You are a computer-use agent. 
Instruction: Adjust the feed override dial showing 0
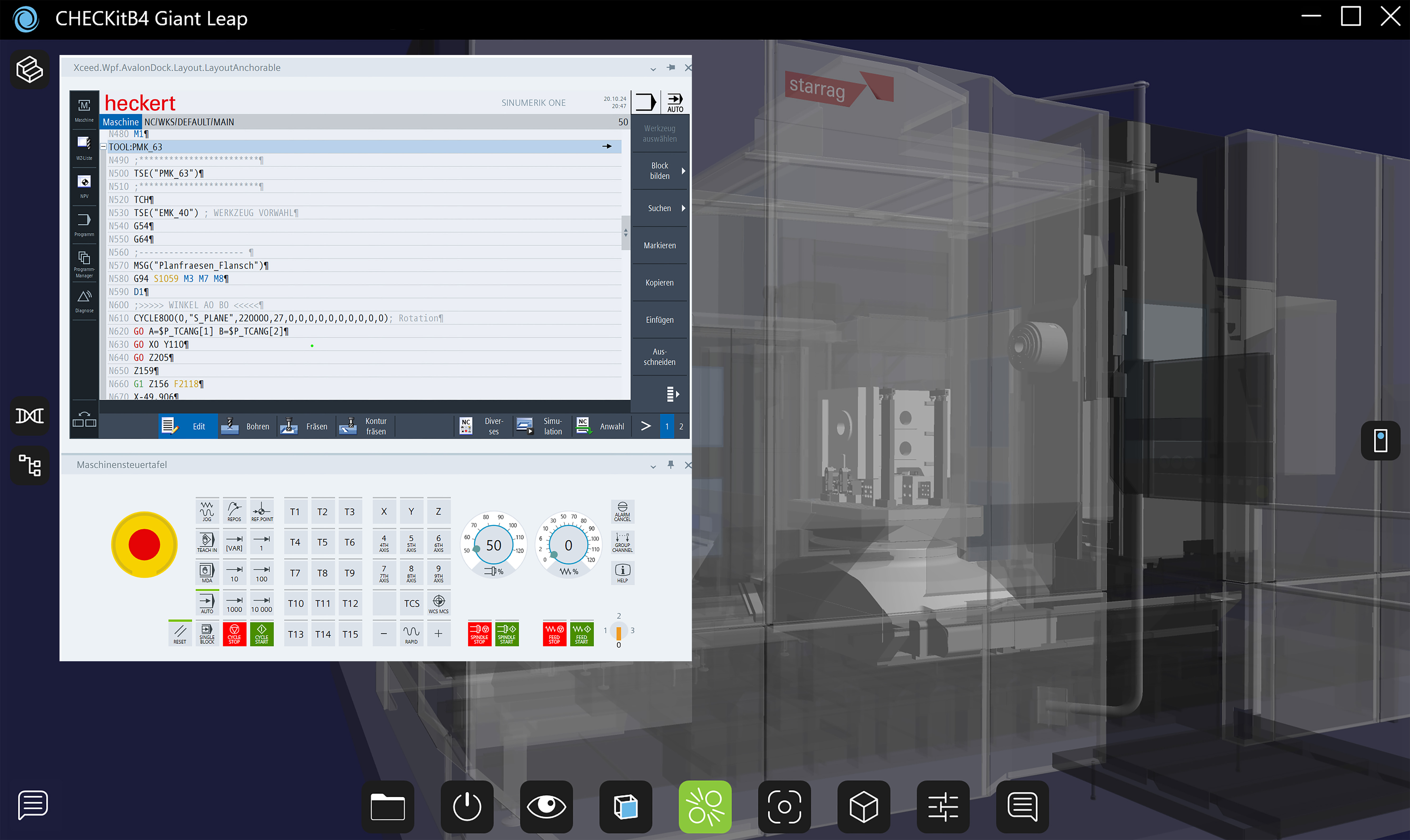pyautogui.click(x=569, y=545)
